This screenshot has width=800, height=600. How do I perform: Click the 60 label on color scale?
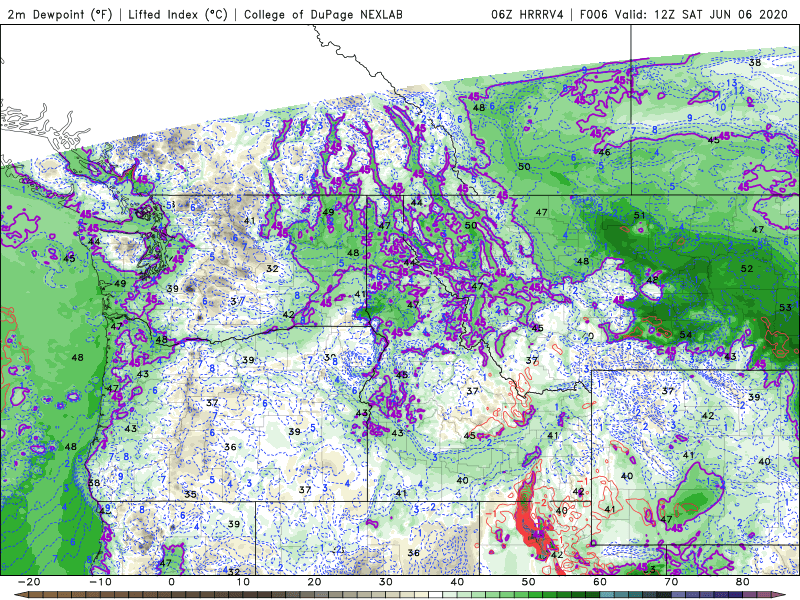pos(600,582)
